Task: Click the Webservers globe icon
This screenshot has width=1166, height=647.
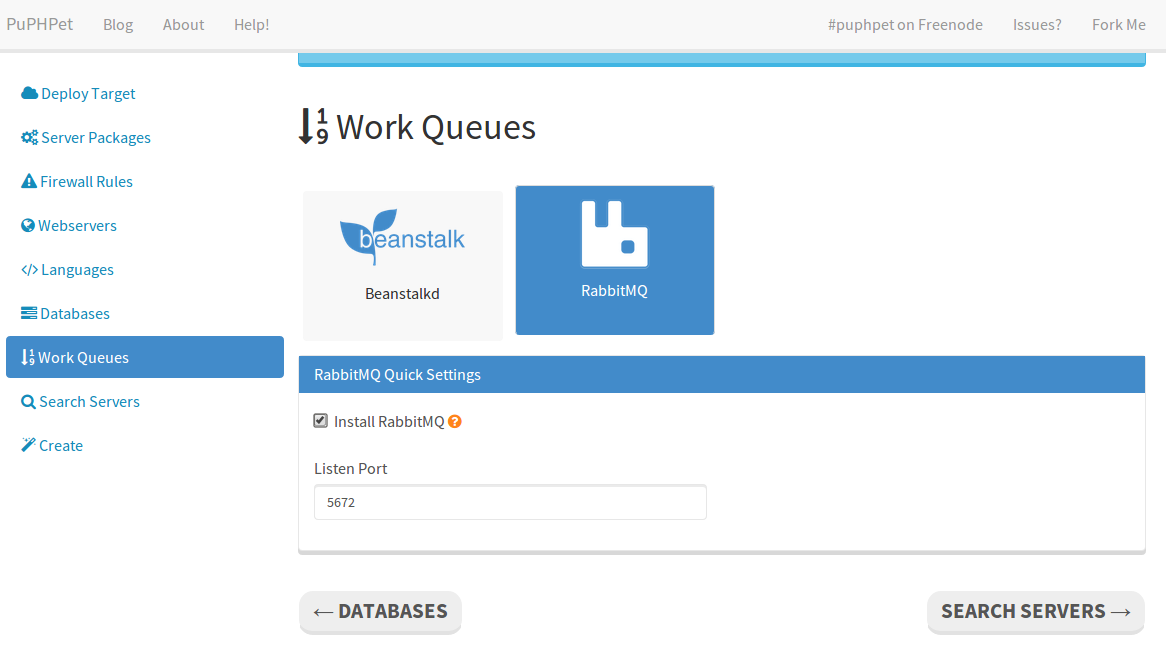Action: coord(28,225)
